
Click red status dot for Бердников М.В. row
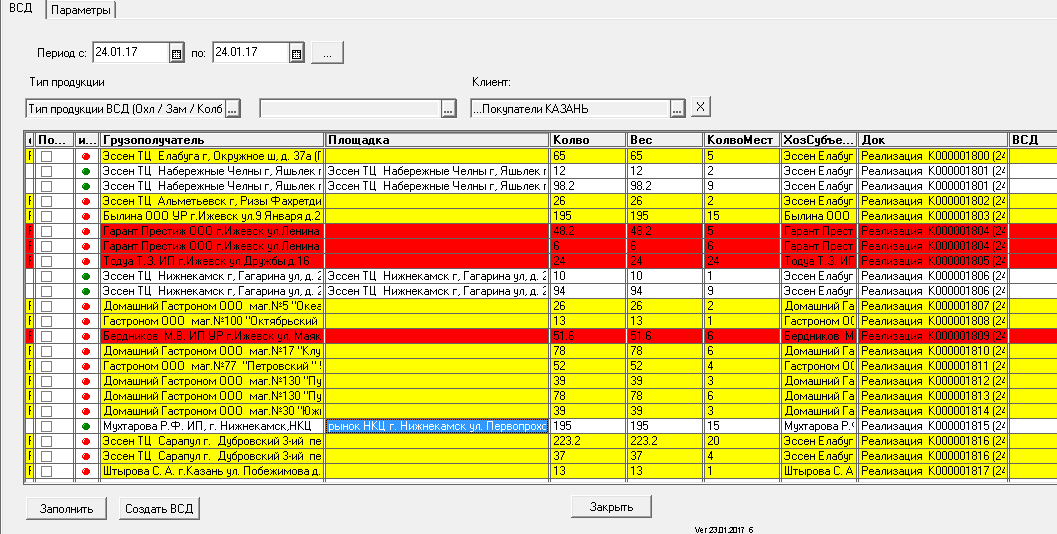pyautogui.click(x=85, y=336)
